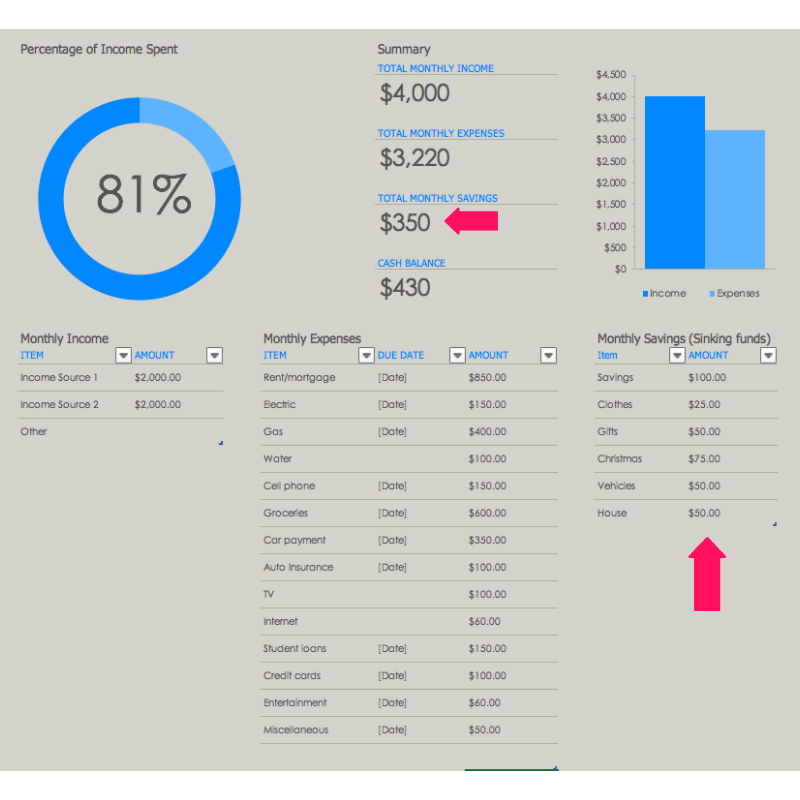Screen dimensions: 800x800
Task: Select the Other income row cell
Action: pyautogui.click(x=34, y=432)
